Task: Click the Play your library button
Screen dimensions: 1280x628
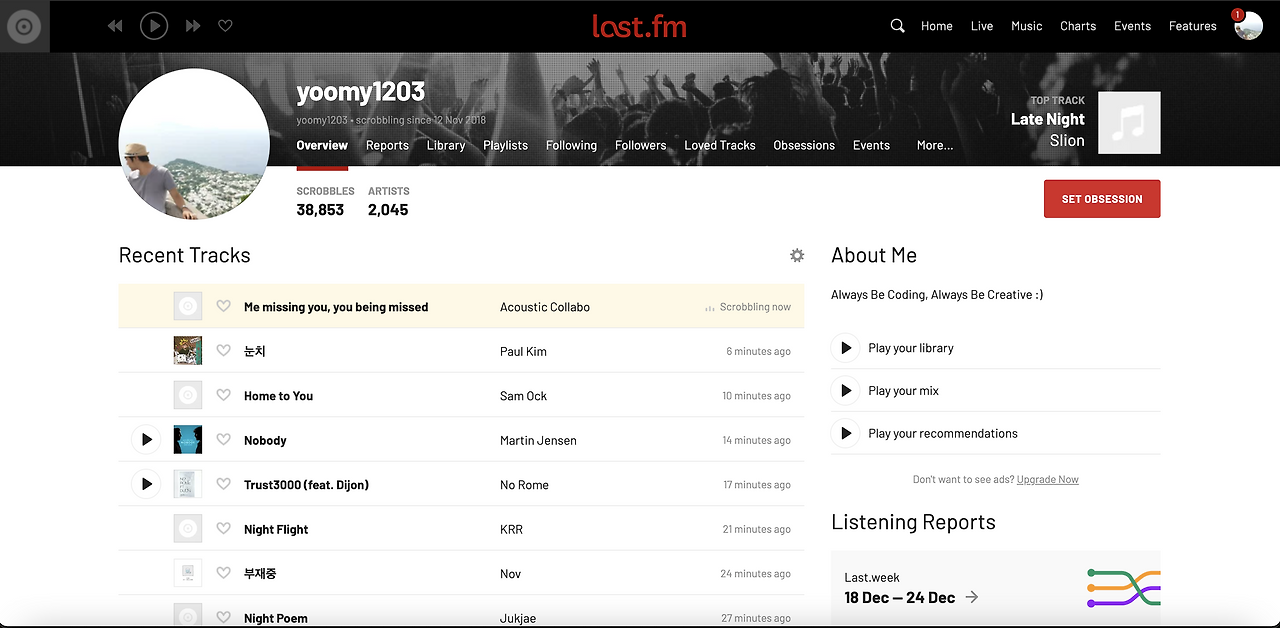Action: click(846, 348)
